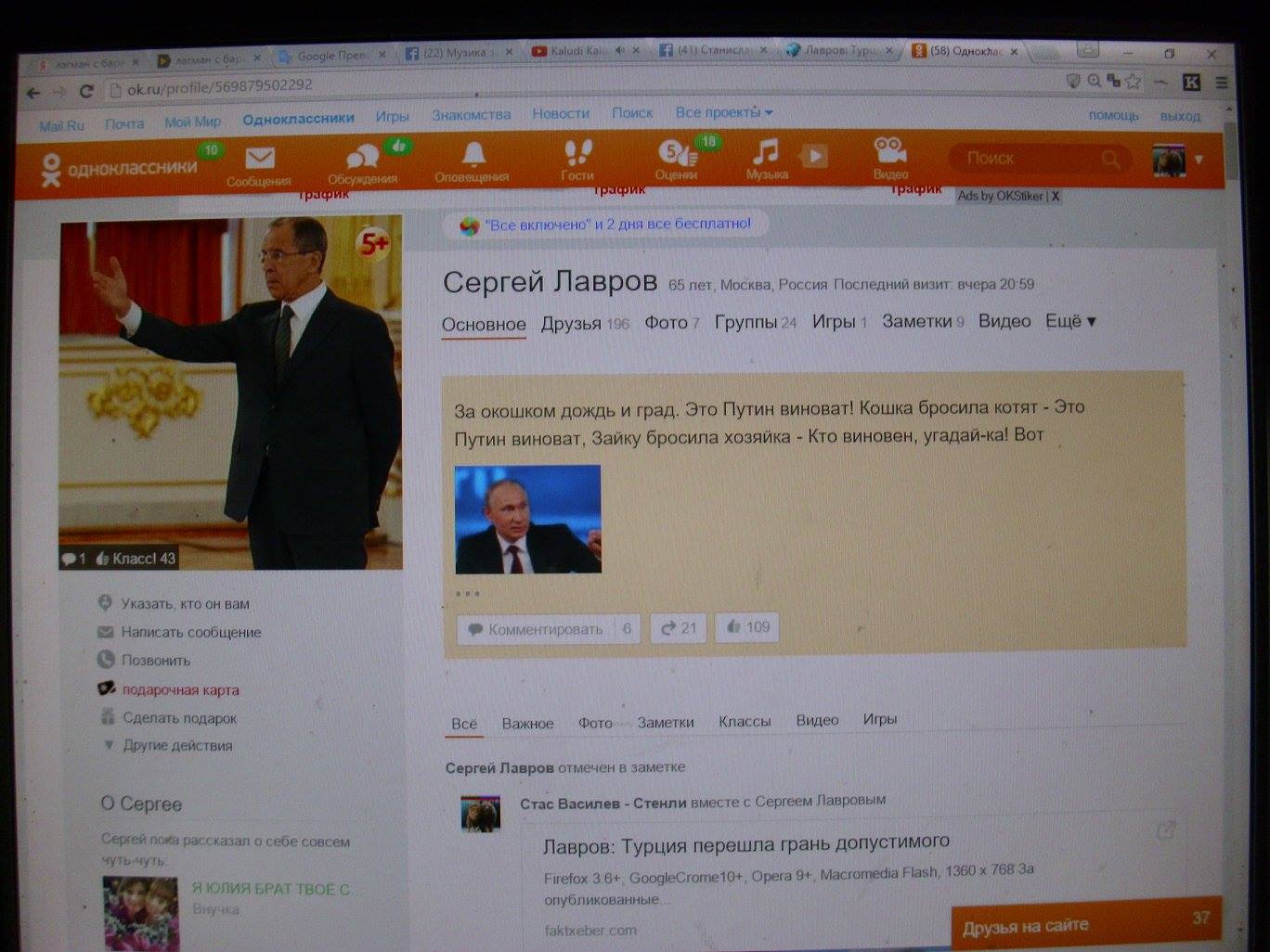Viewport: 1270px width, 952px height.
Task: Click the Mail.Ru link in the top bar
Action: click(x=61, y=125)
